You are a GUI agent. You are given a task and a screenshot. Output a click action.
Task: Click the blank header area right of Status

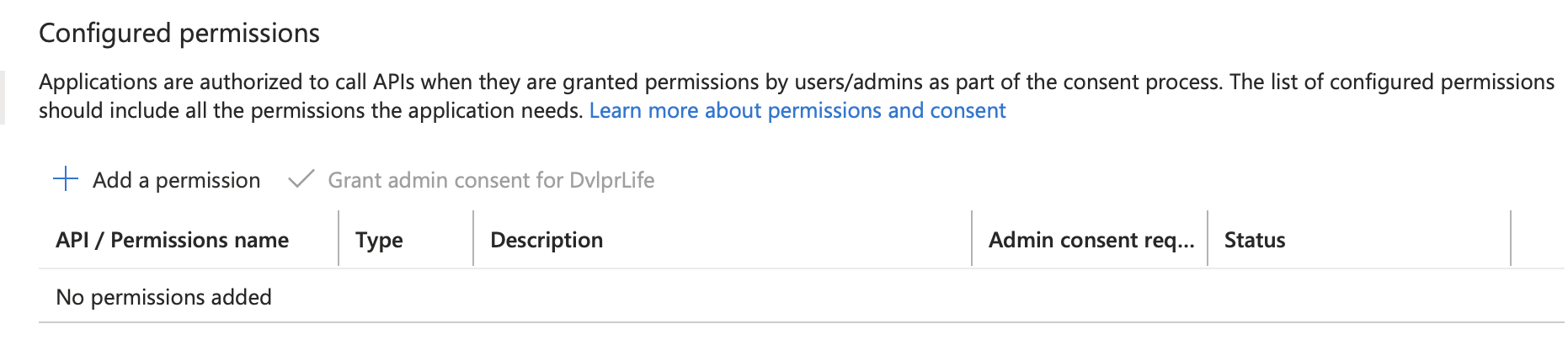coord(1538,240)
